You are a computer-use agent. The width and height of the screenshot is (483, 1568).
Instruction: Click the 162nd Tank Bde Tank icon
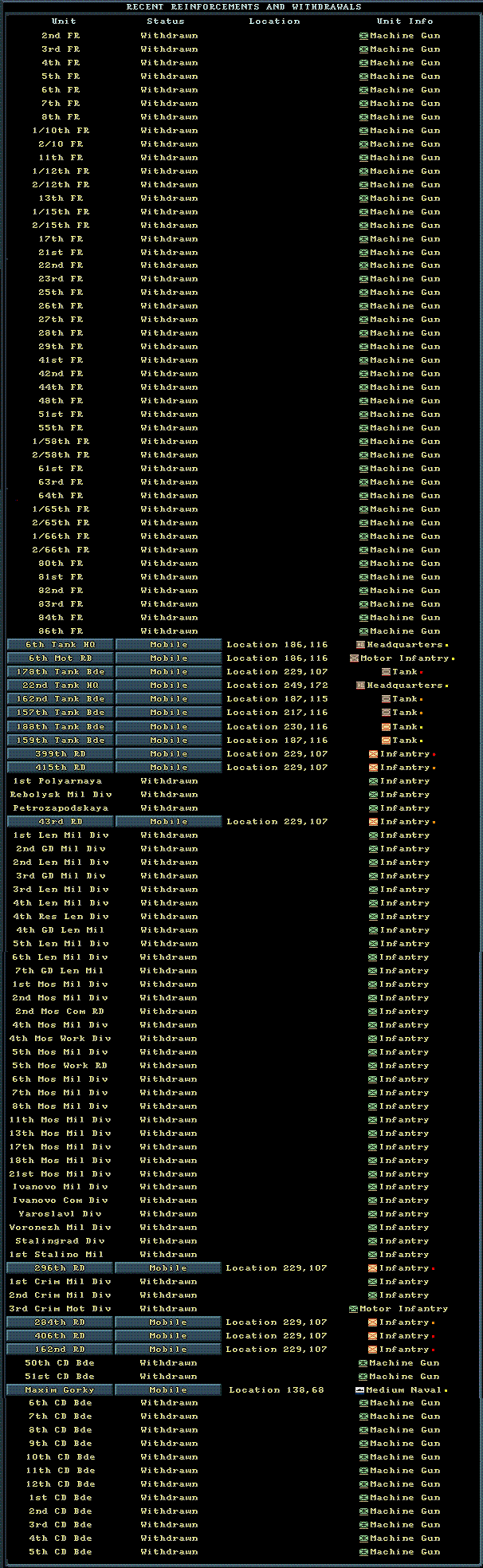[x=386, y=699]
